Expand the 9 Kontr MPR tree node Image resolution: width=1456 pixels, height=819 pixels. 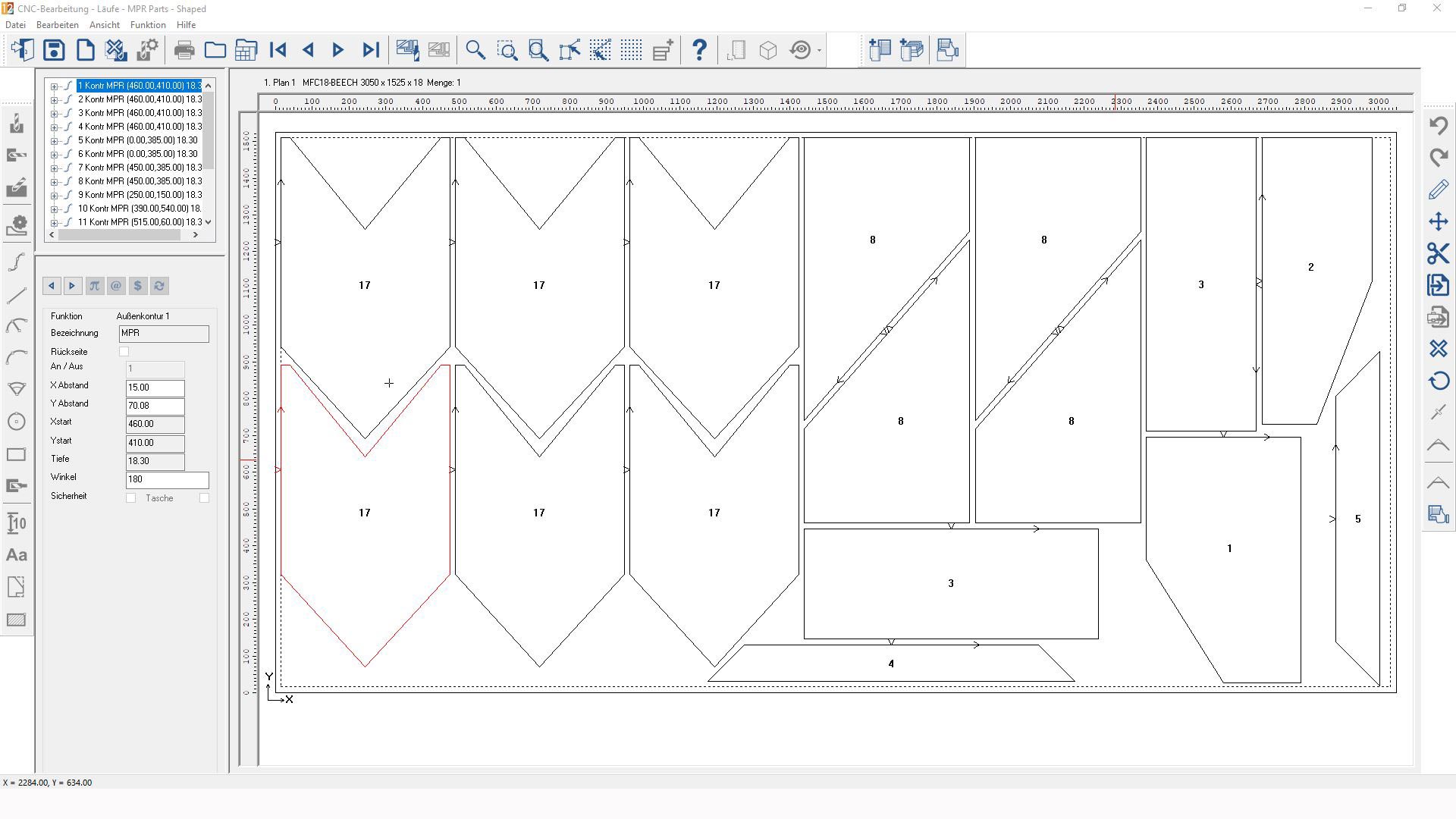tap(54, 196)
